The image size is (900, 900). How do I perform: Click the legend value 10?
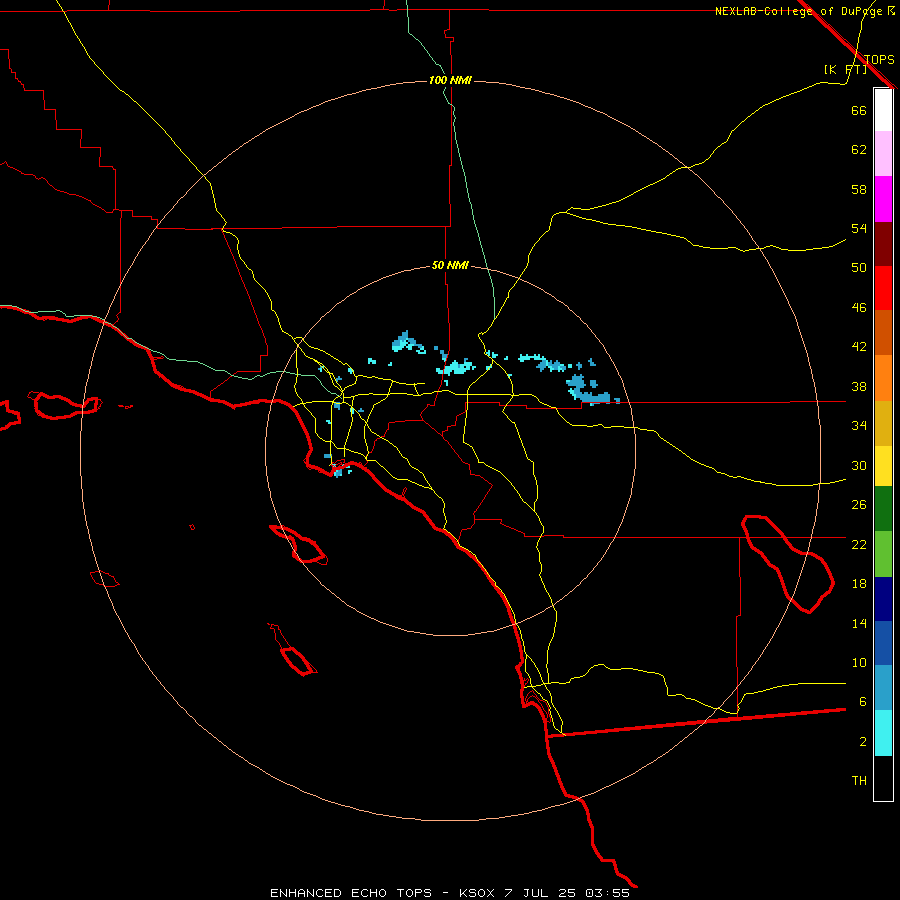(x=859, y=662)
